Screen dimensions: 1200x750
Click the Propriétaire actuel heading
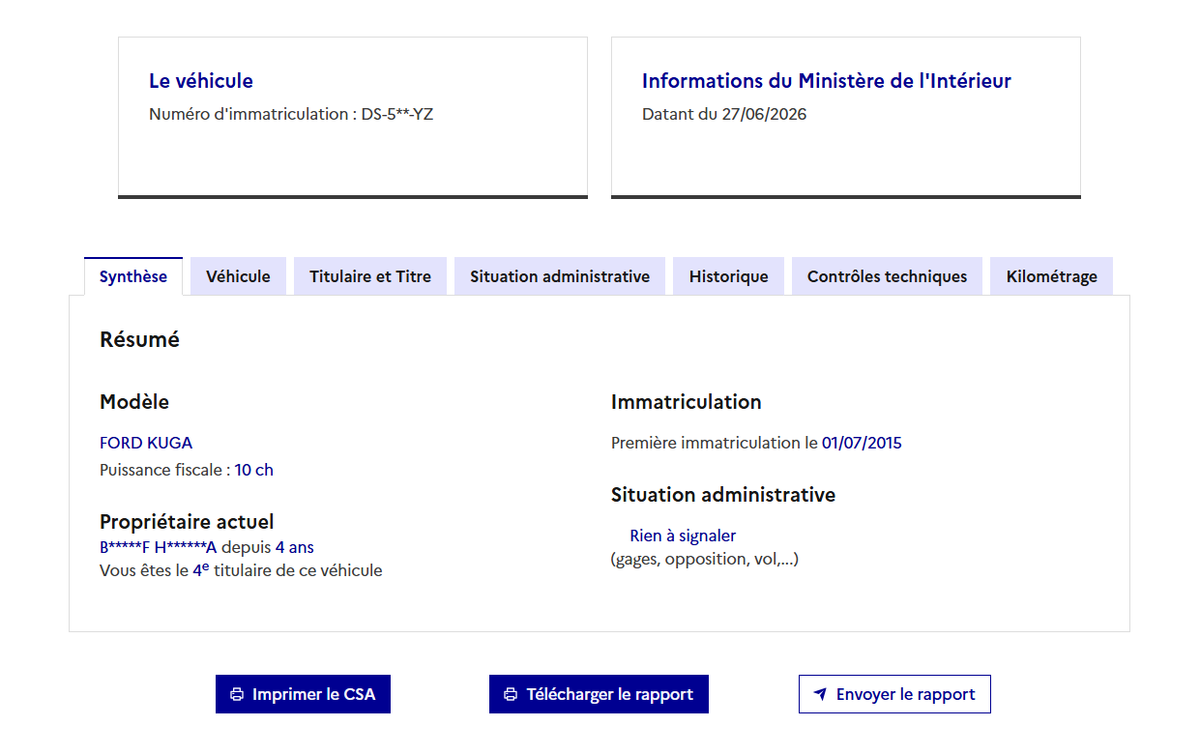click(187, 521)
